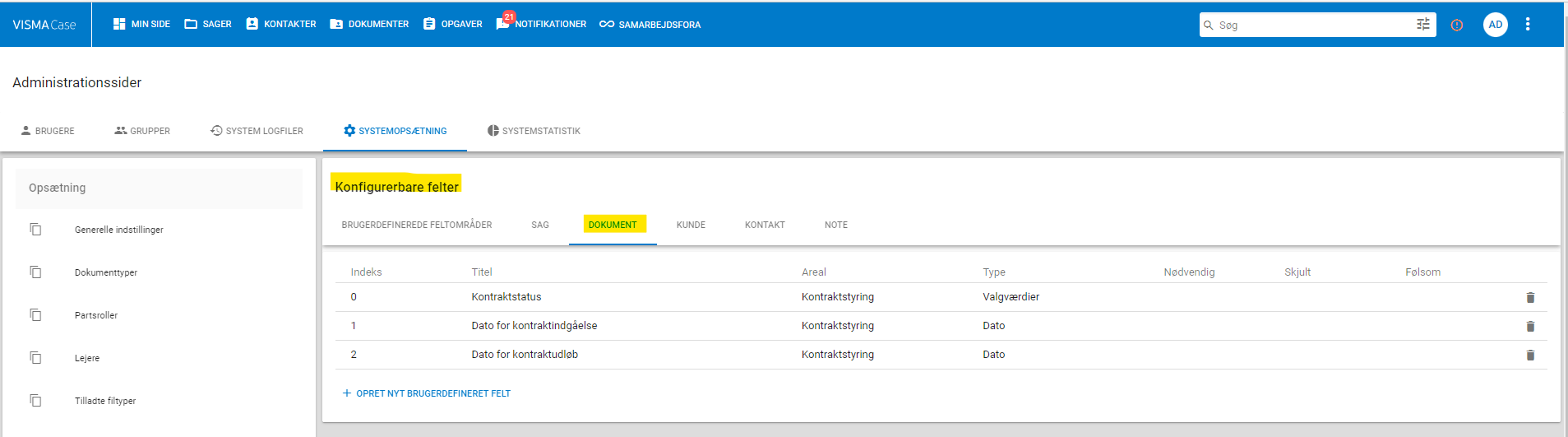The image size is (1568, 437).
Task: Click Indeks column header
Action: [x=366, y=272]
